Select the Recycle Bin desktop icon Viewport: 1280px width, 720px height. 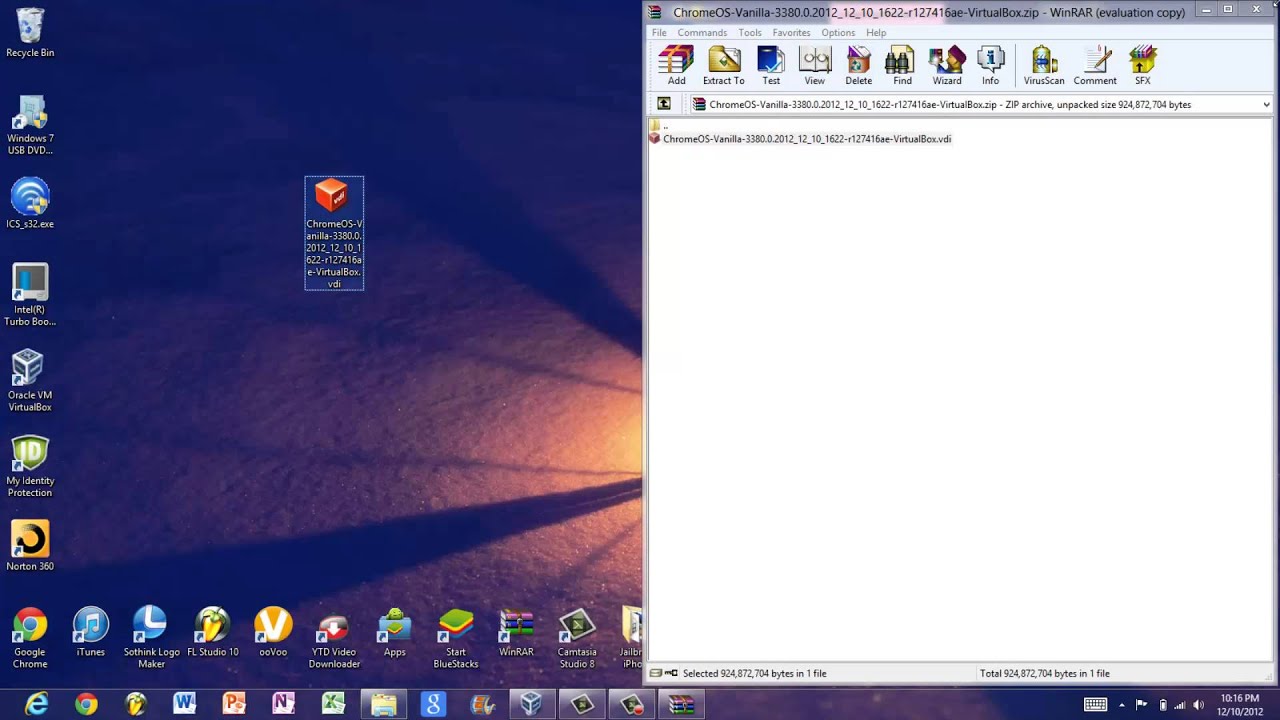[30, 33]
